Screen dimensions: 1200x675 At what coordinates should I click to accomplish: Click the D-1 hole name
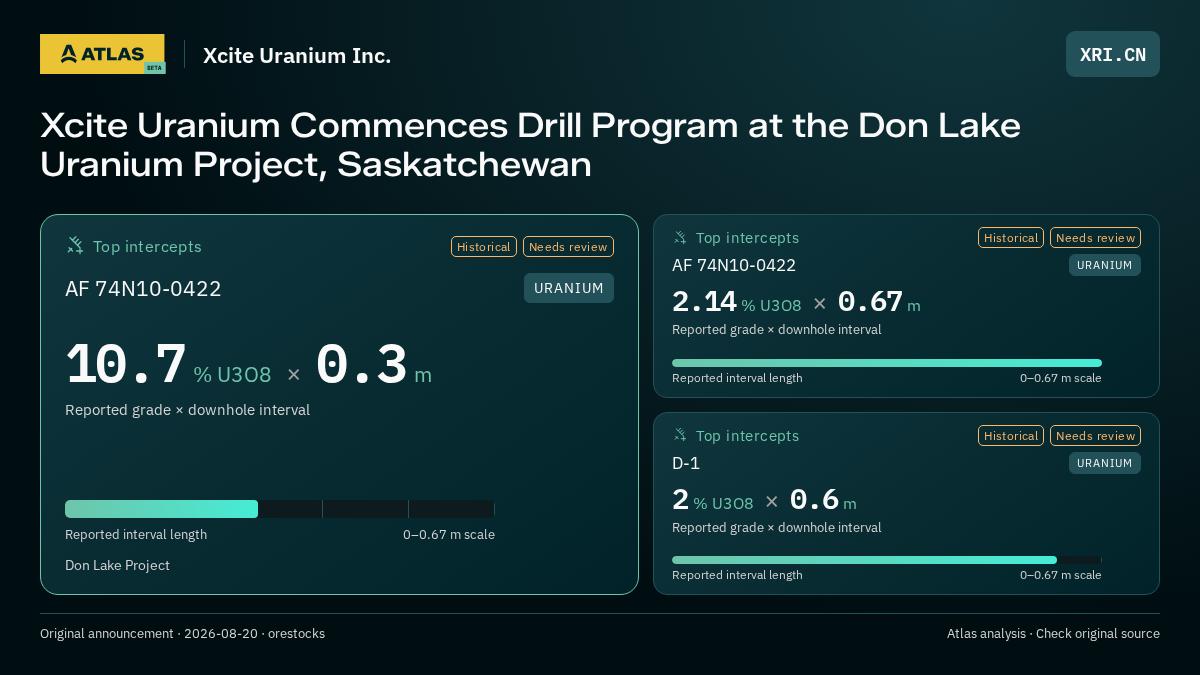coord(686,463)
